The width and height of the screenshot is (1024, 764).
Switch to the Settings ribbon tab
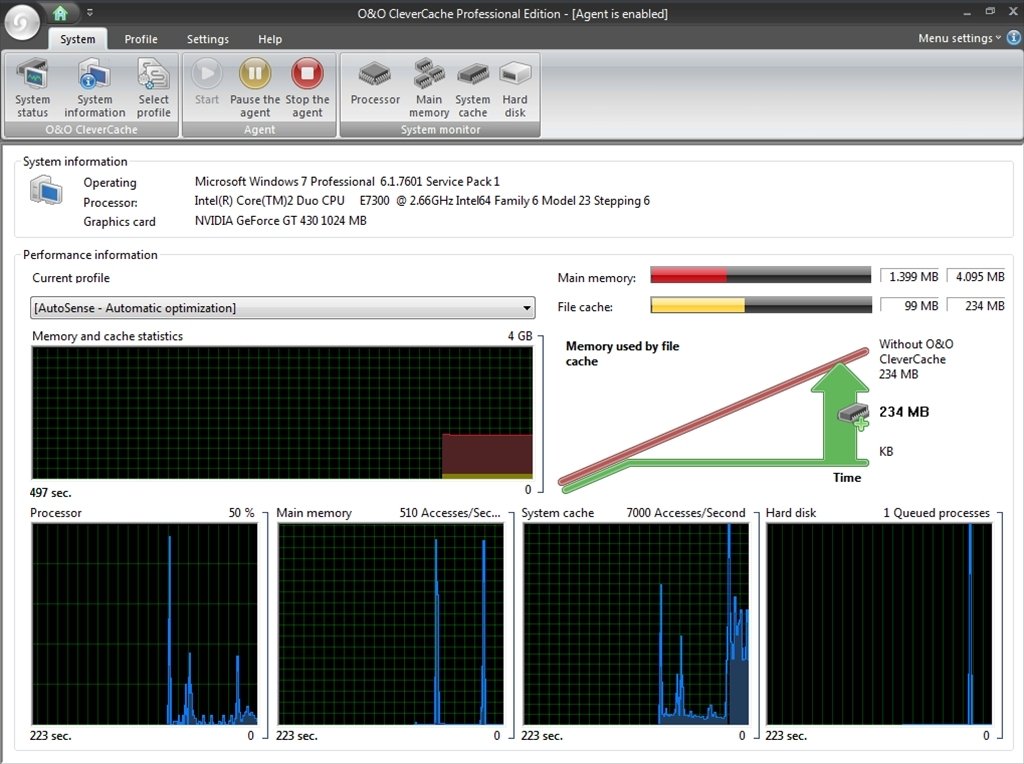(208, 39)
